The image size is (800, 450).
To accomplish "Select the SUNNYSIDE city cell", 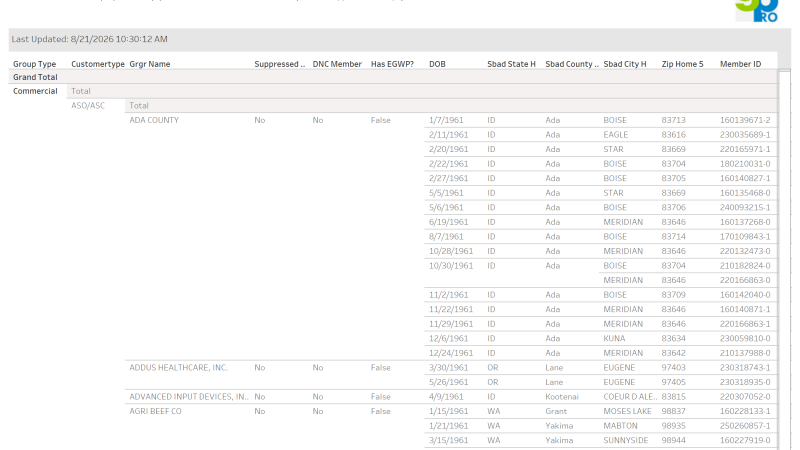I will (626, 440).
